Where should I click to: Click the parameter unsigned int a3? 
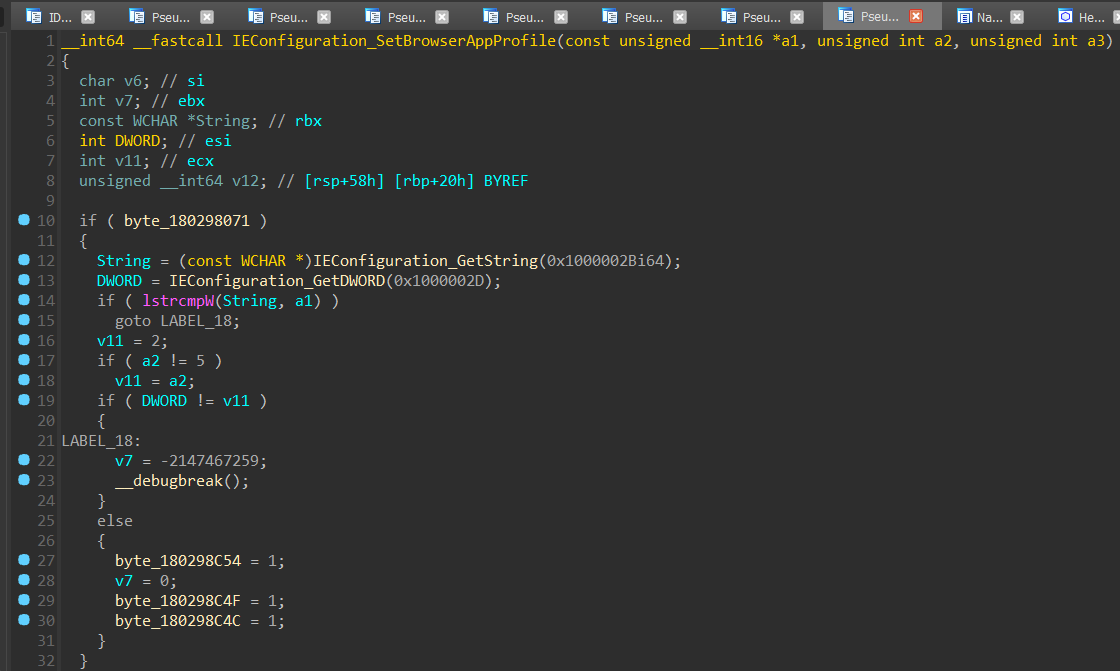tap(1037, 41)
